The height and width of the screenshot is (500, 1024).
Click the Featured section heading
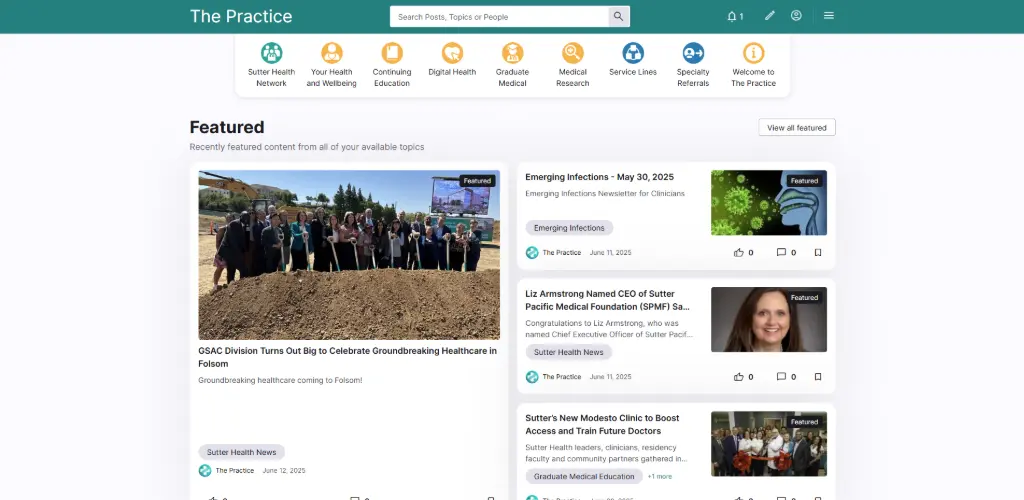pyautogui.click(x=227, y=127)
